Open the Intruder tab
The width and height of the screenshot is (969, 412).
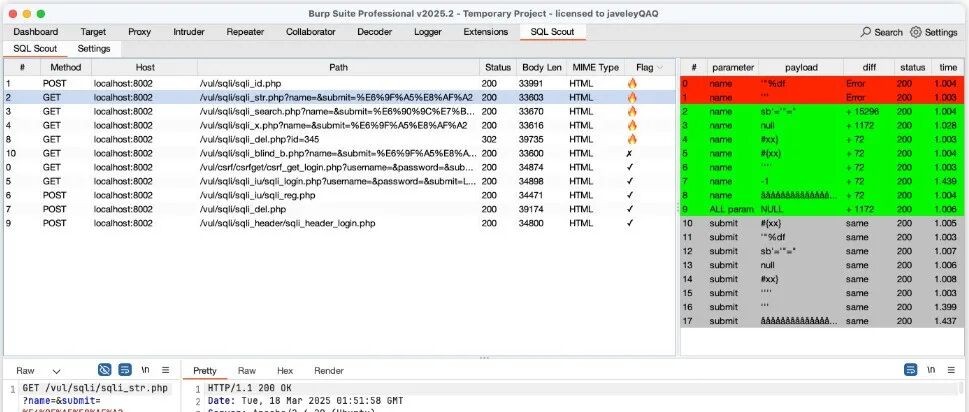click(189, 32)
